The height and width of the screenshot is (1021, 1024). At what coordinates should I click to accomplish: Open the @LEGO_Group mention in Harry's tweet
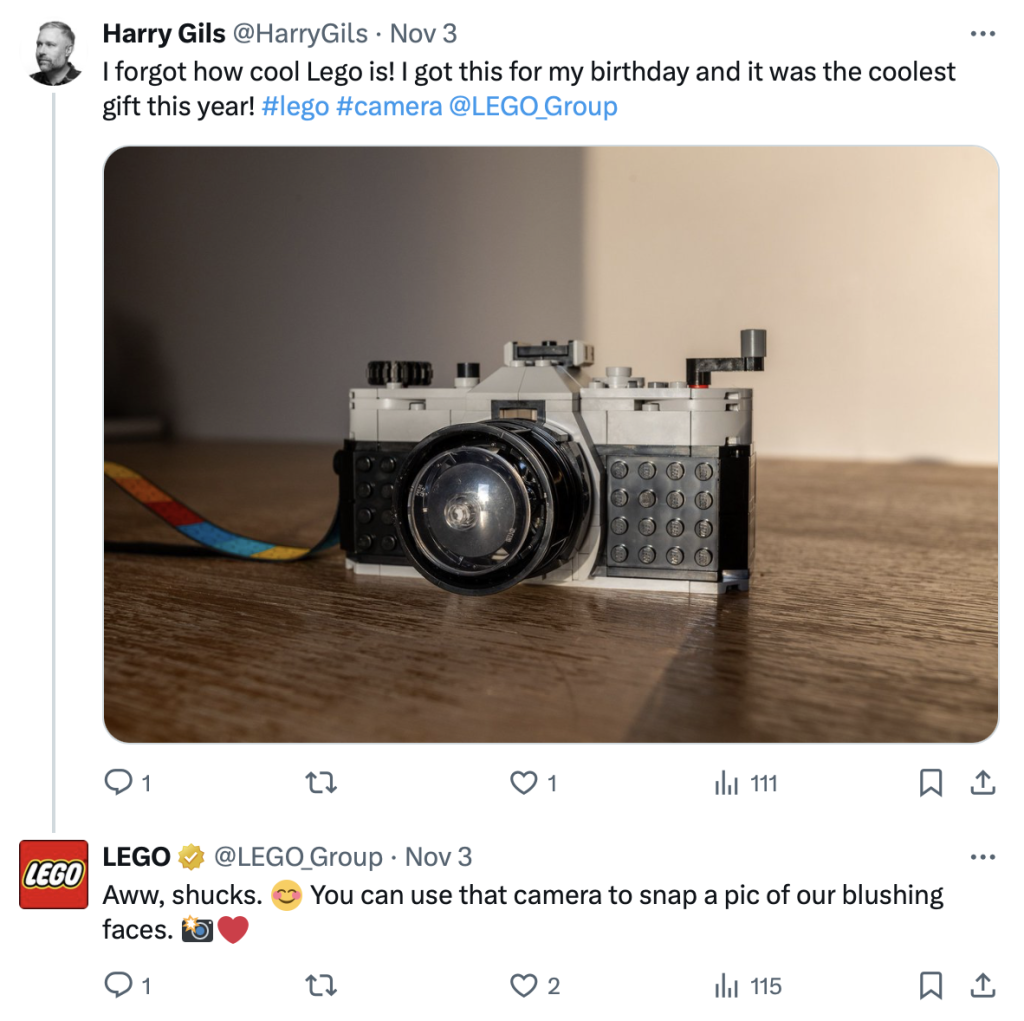point(533,106)
